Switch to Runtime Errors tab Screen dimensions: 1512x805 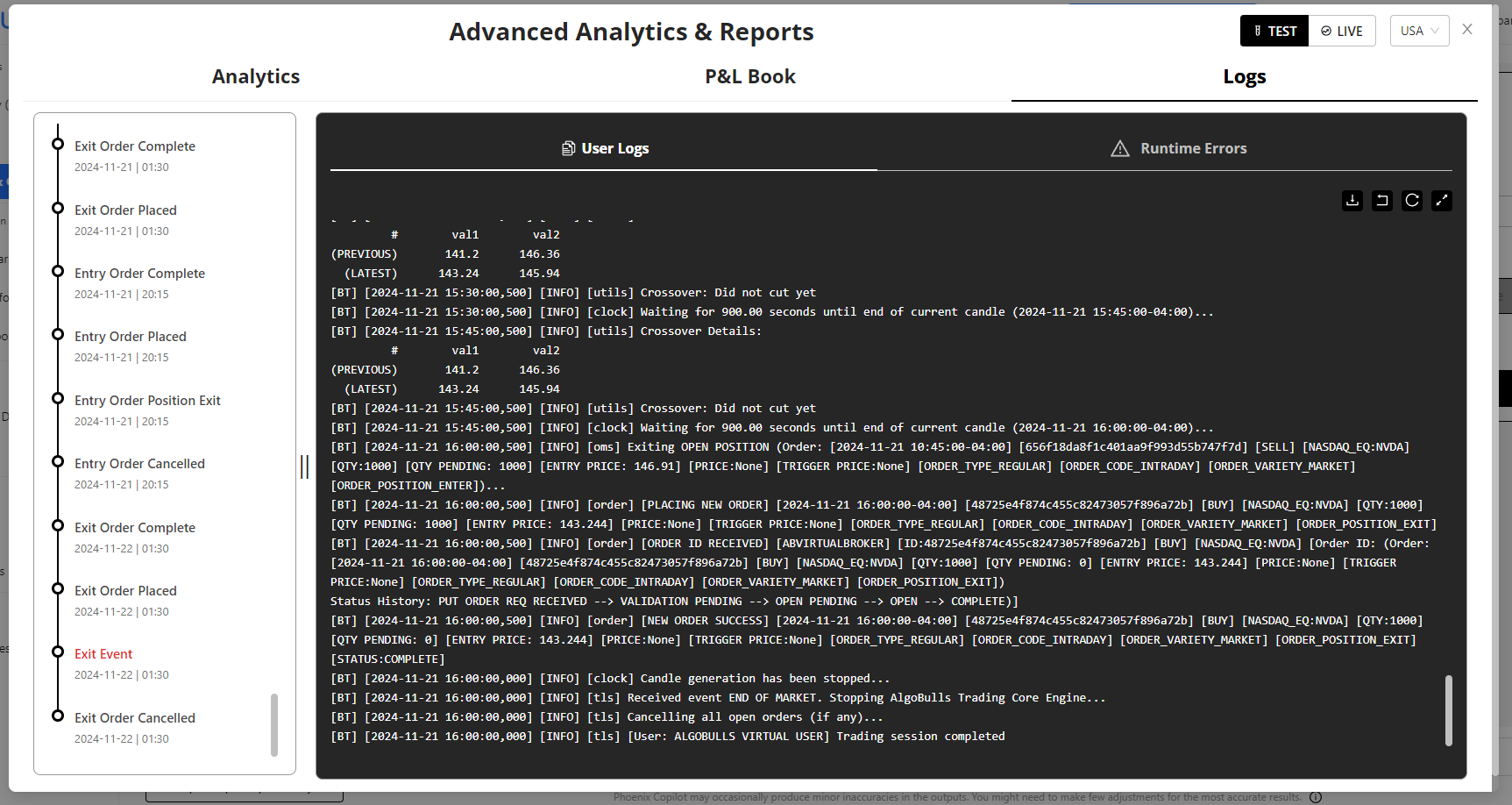pos(1179,148)
